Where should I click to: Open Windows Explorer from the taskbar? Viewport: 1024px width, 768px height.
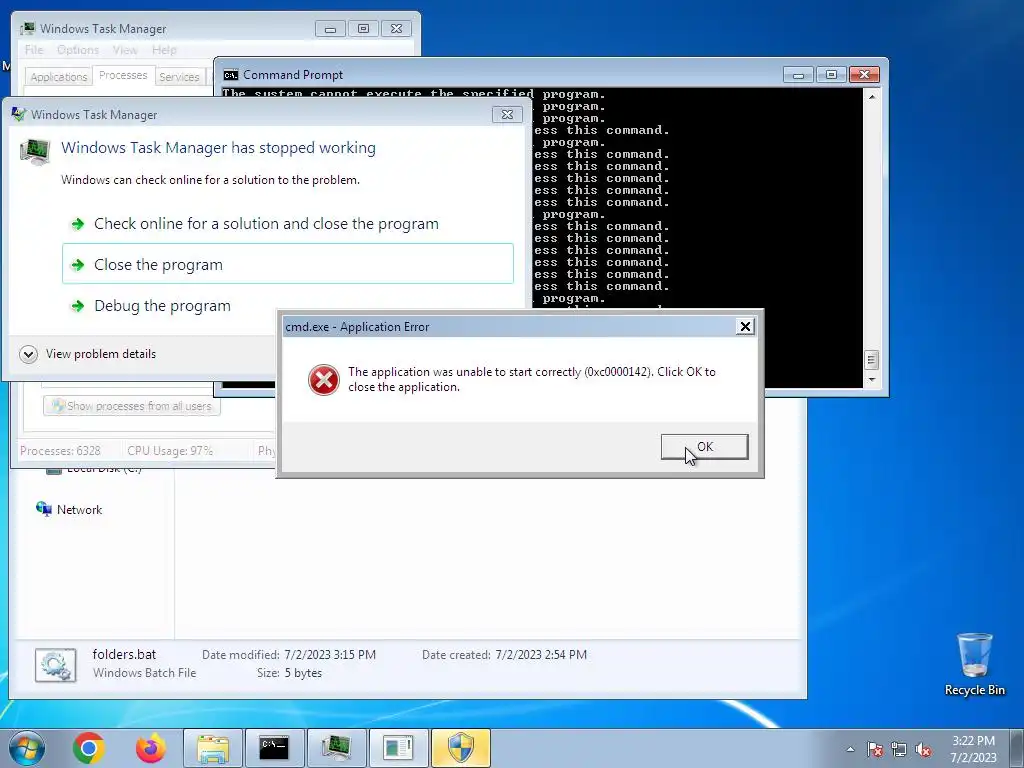(x=213, y=748)
